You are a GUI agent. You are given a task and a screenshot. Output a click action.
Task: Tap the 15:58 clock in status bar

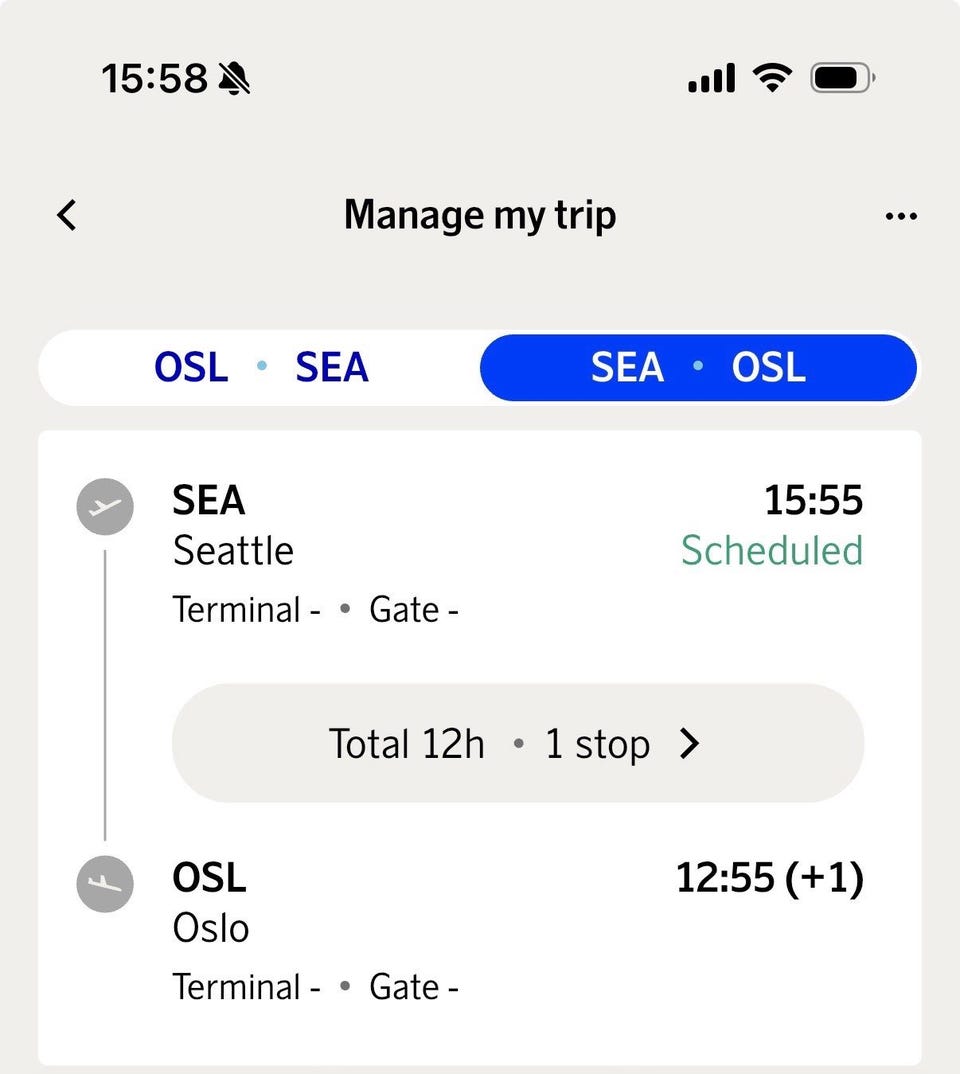155,78
